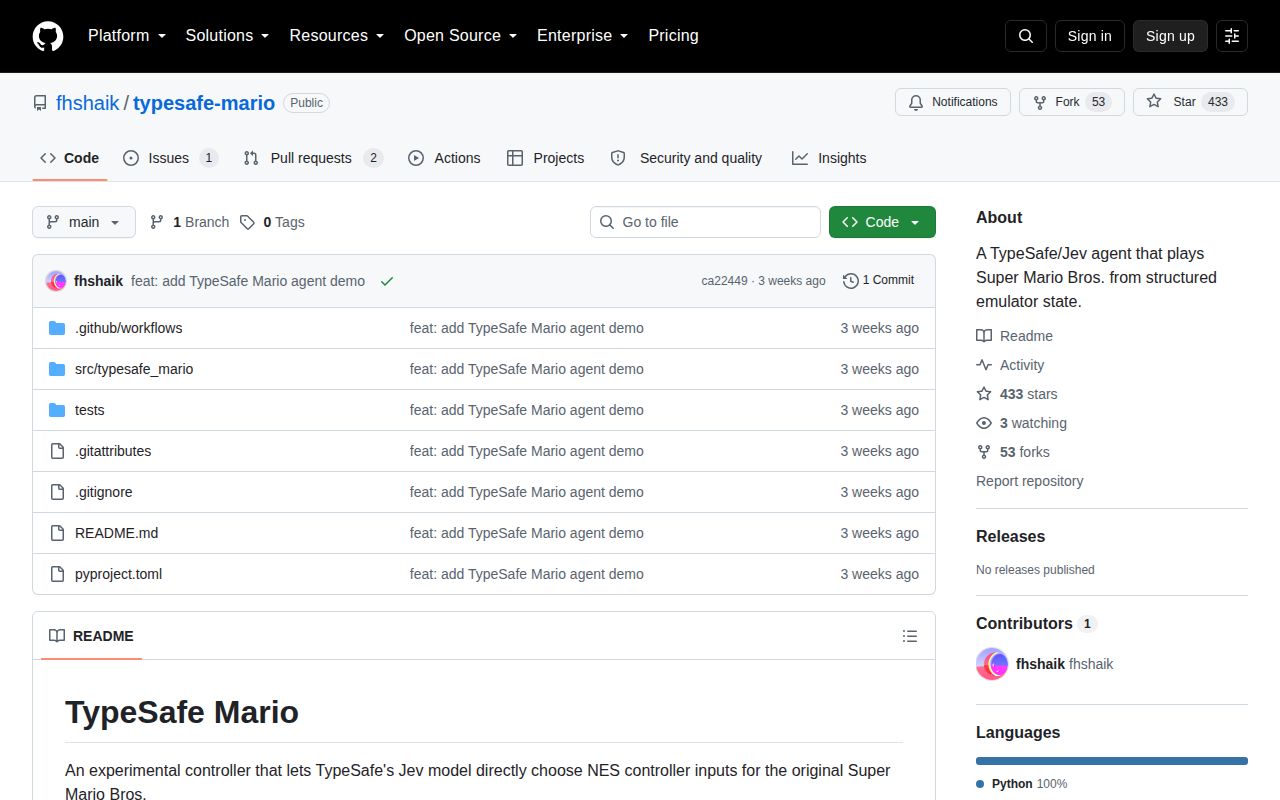Expand the green Code dropdown button
Viewport: 1280px width, 800px height.
point(882,222)
